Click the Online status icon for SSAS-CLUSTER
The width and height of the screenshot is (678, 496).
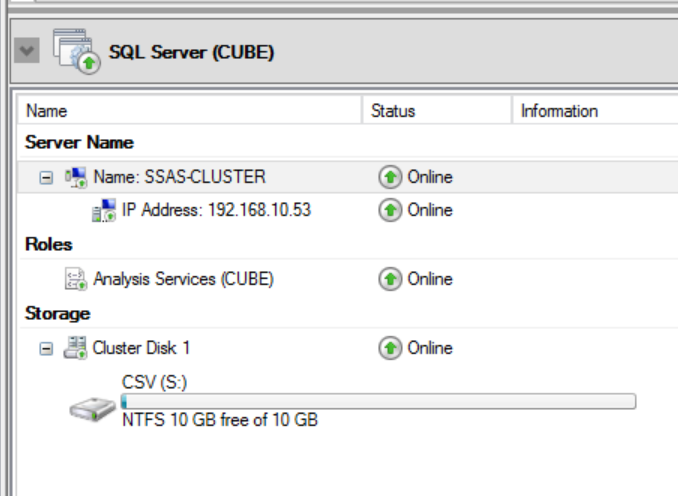pos(390,177)
